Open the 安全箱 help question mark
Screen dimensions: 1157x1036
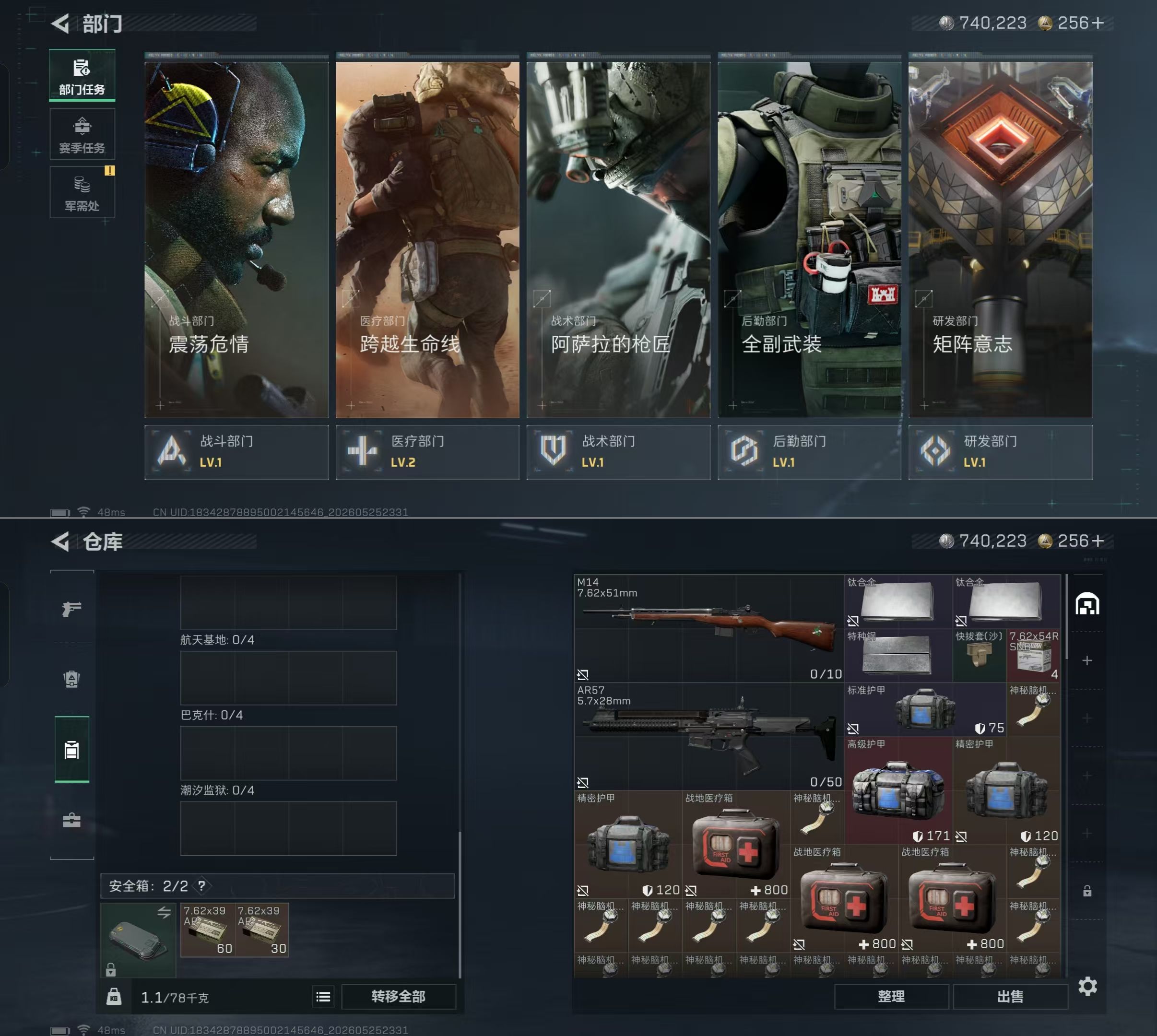(x=201, y=886)
